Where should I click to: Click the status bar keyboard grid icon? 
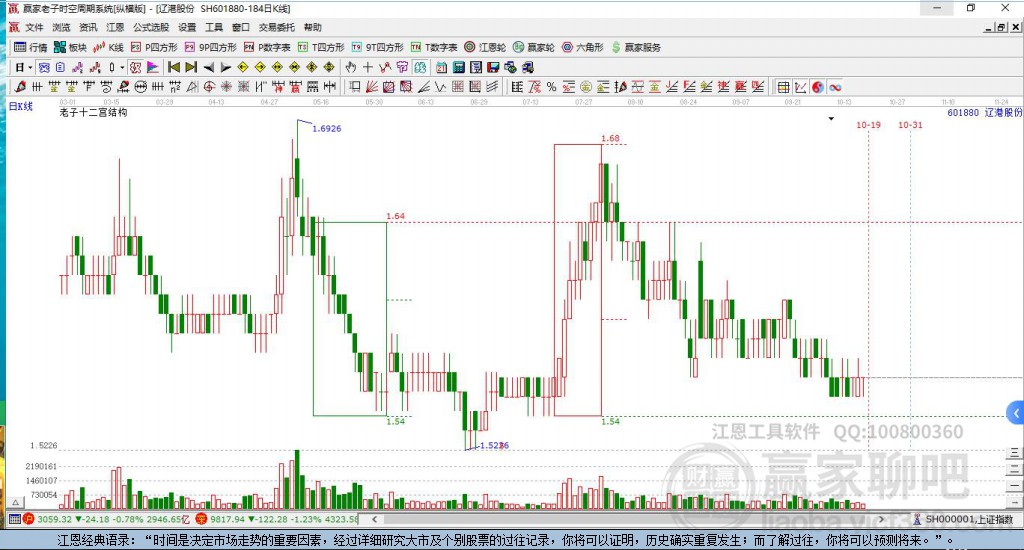coord(14,519)
